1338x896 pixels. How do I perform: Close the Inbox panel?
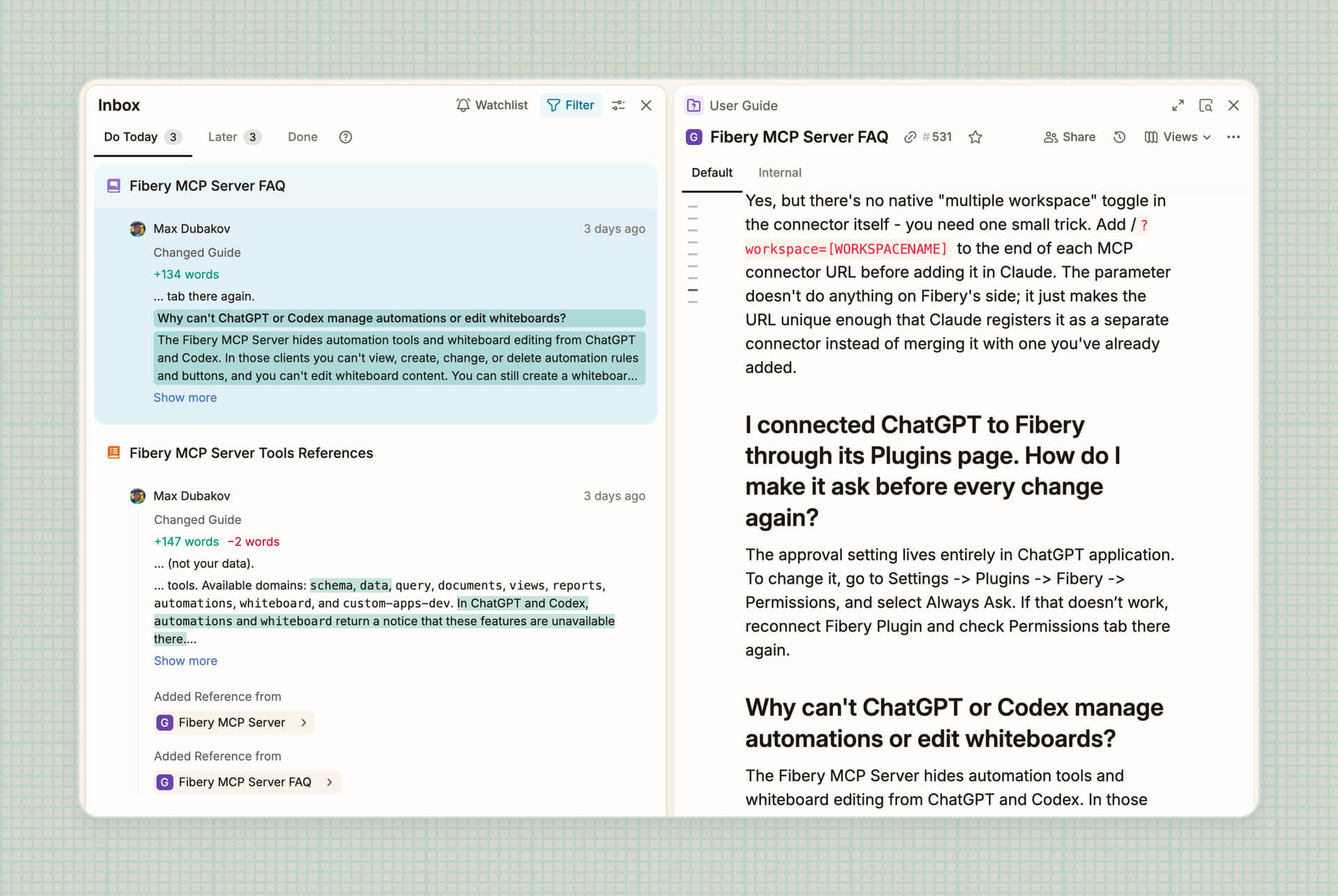pyautogui.click(x=646, y=105)
